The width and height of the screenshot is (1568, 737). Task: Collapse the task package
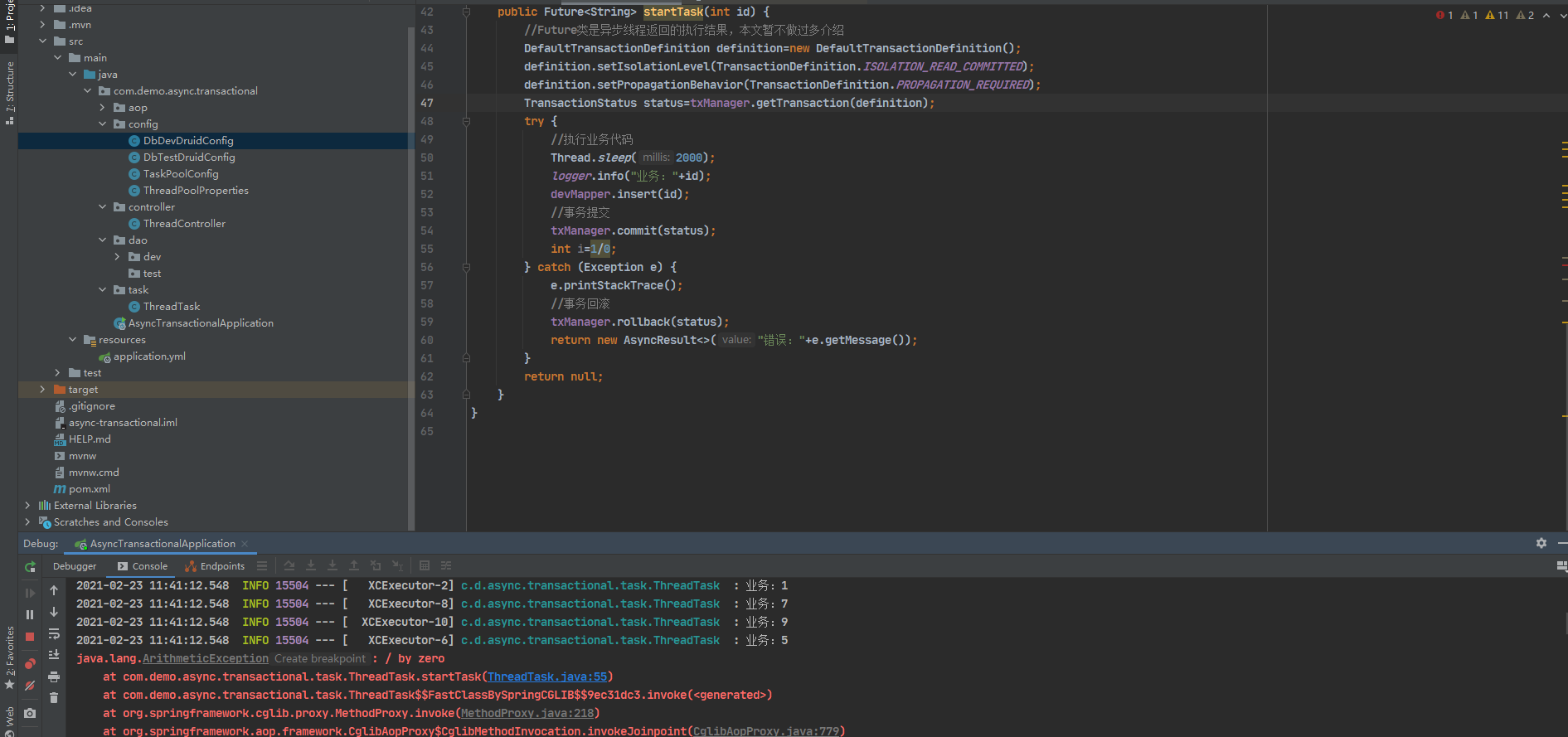point(102,290)
